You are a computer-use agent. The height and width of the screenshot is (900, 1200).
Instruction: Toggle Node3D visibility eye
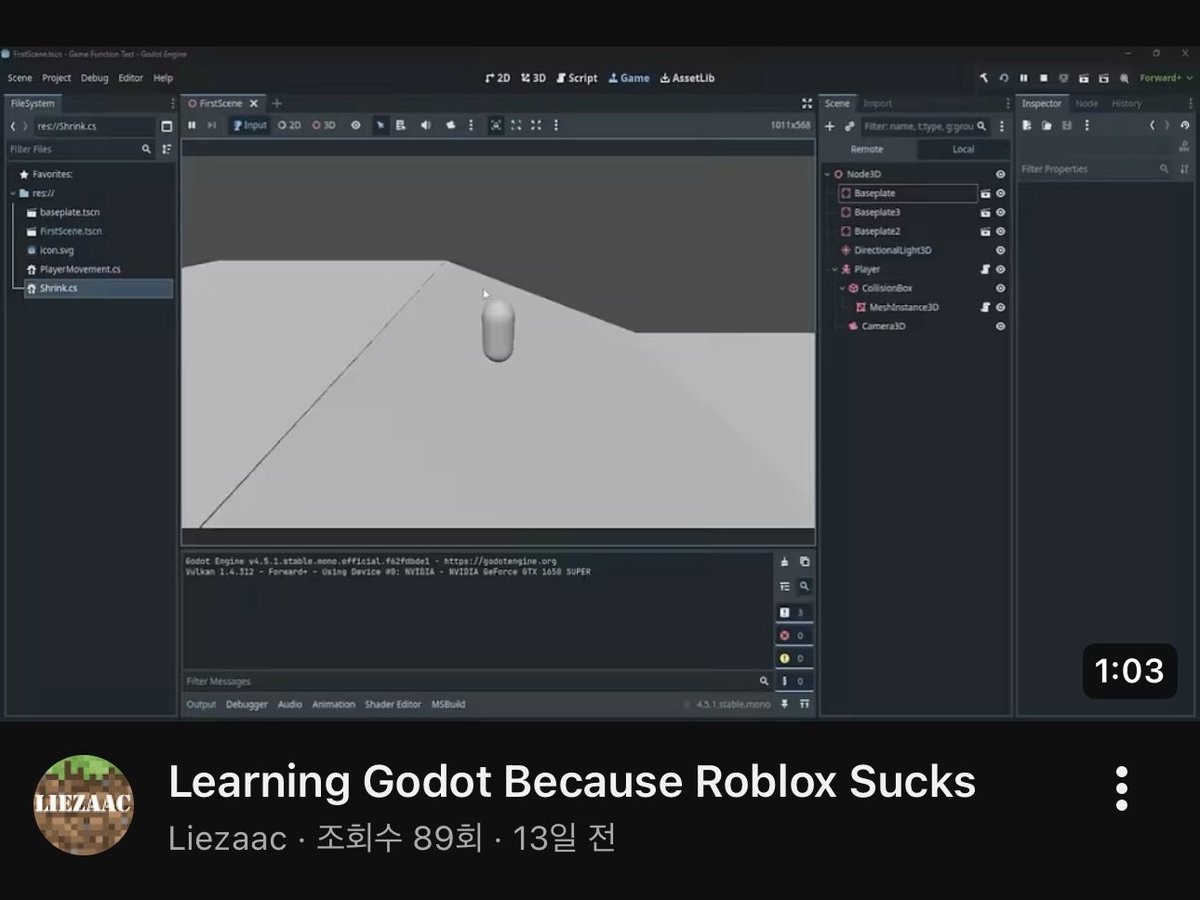point(1000,174)
